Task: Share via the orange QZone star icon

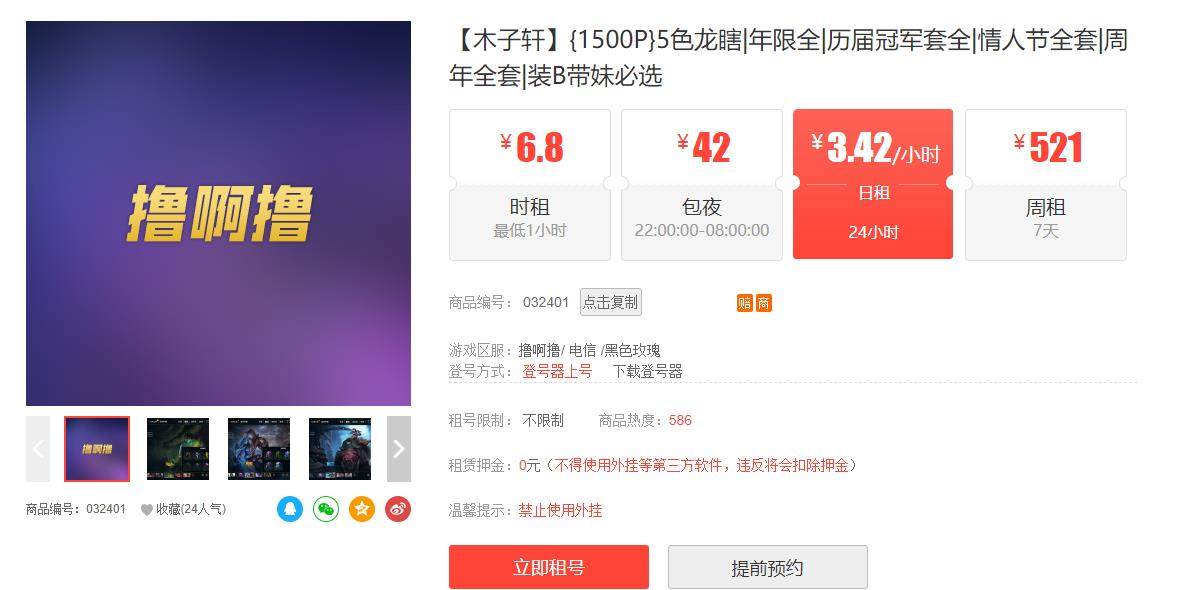Action: (x=361, y=509)
